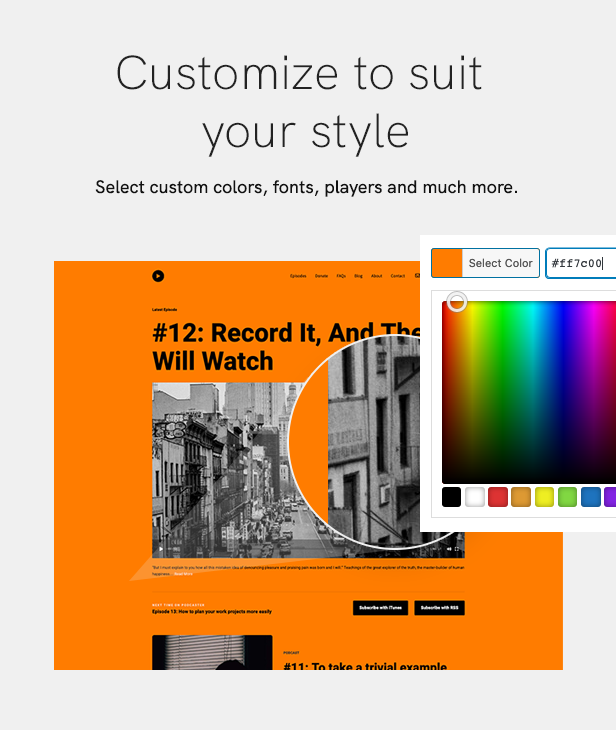Viewport: 616px width, 730px height.
Task: Open the About navigation link
Action: (x=376, y=276)
